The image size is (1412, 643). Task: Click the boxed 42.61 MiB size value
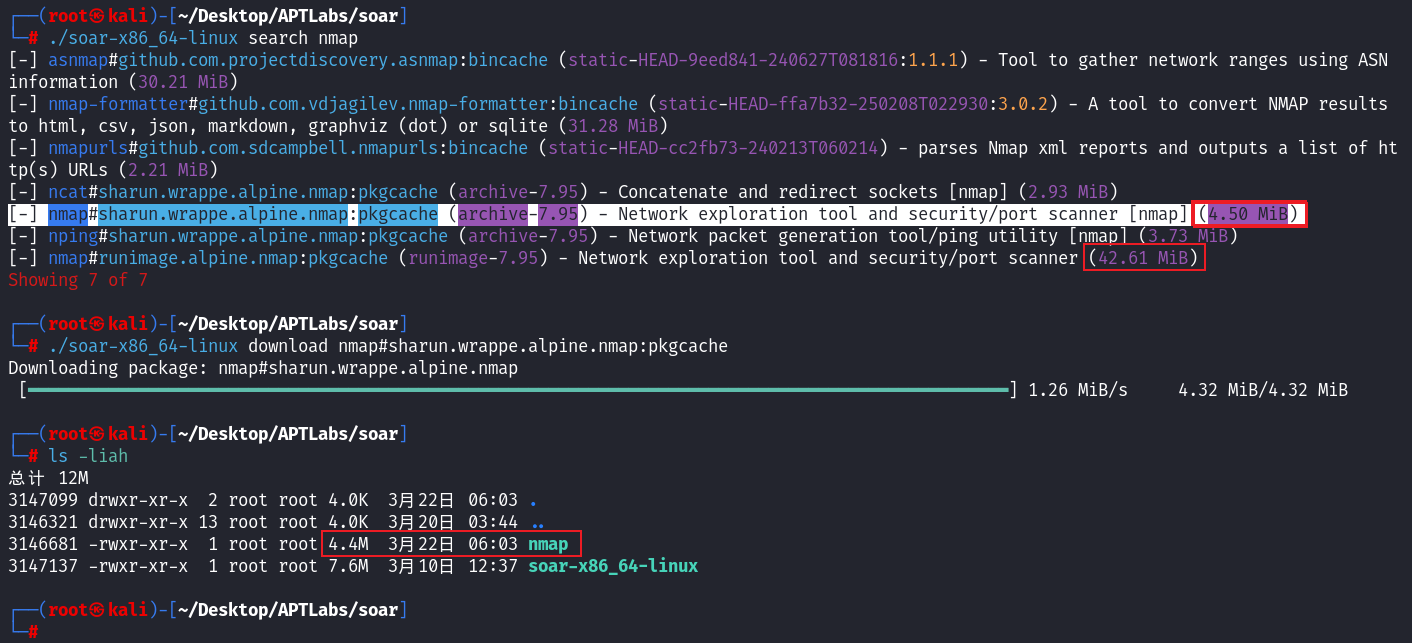(1145, 258)
